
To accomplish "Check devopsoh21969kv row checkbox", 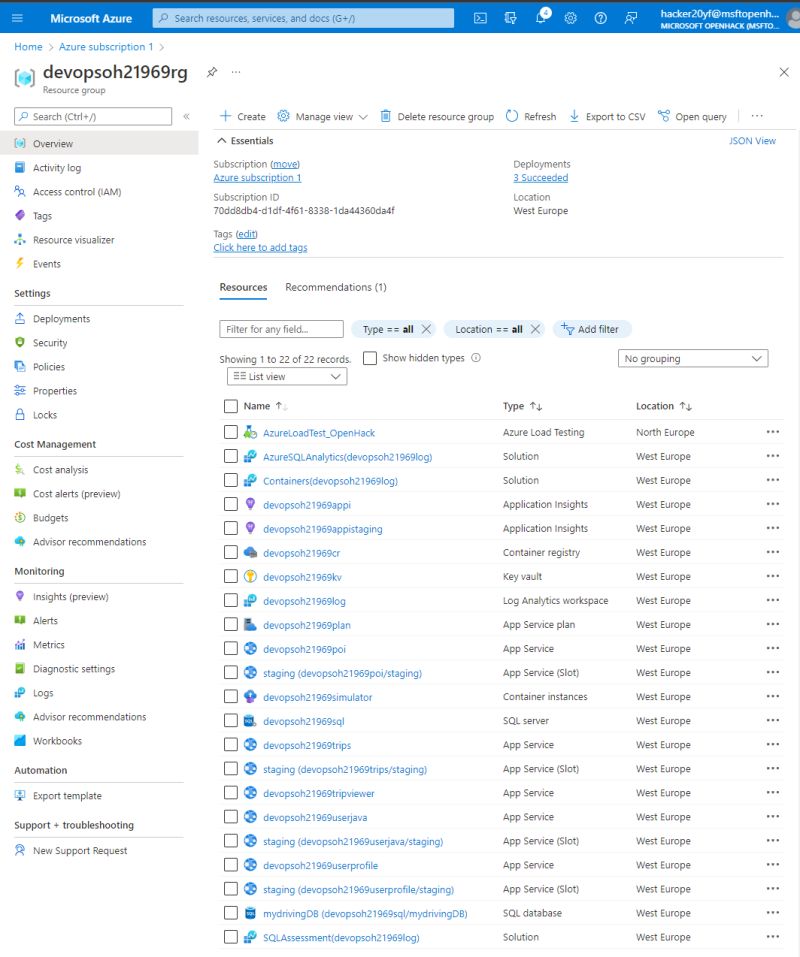I will point(231,576).
